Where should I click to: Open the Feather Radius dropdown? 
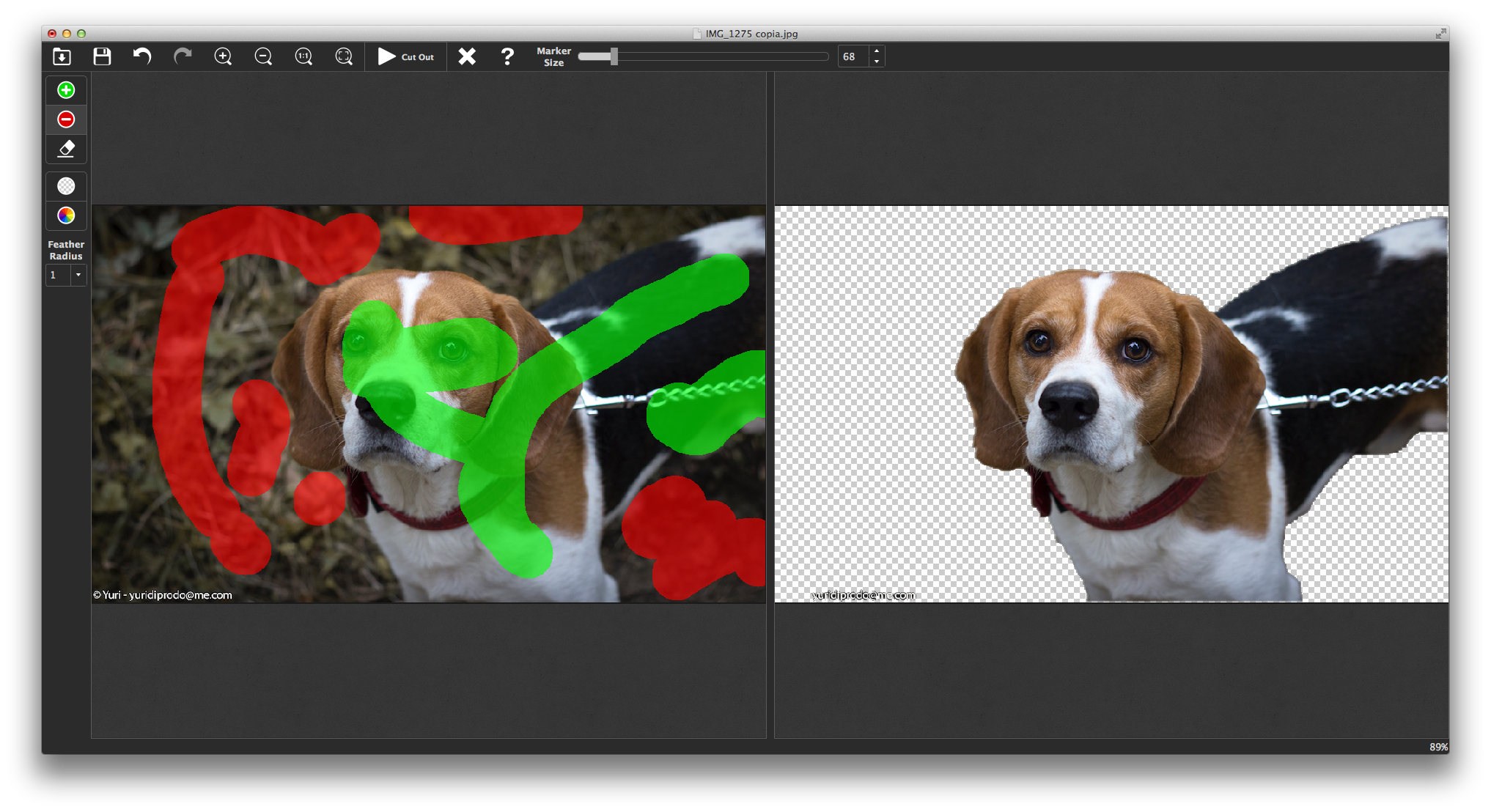point(78,275)
